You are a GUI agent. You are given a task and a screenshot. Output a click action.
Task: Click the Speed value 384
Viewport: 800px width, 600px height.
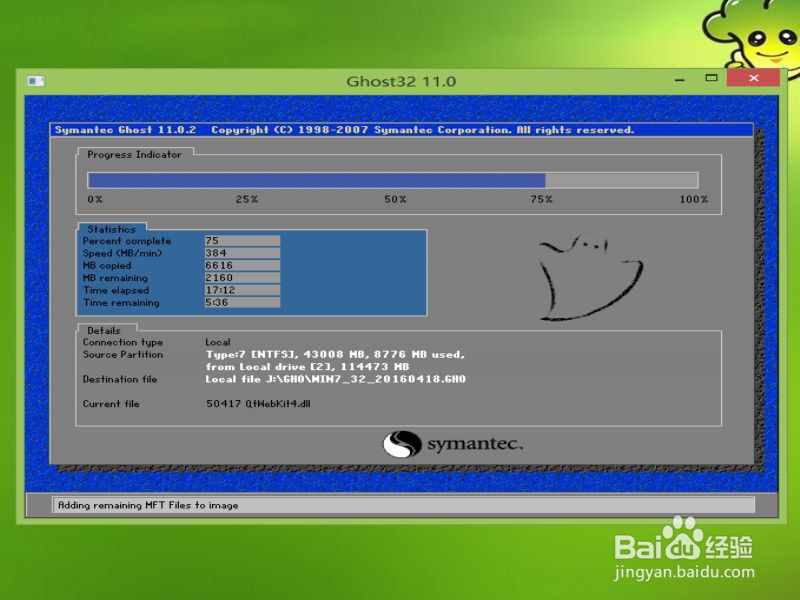(242, 253)
